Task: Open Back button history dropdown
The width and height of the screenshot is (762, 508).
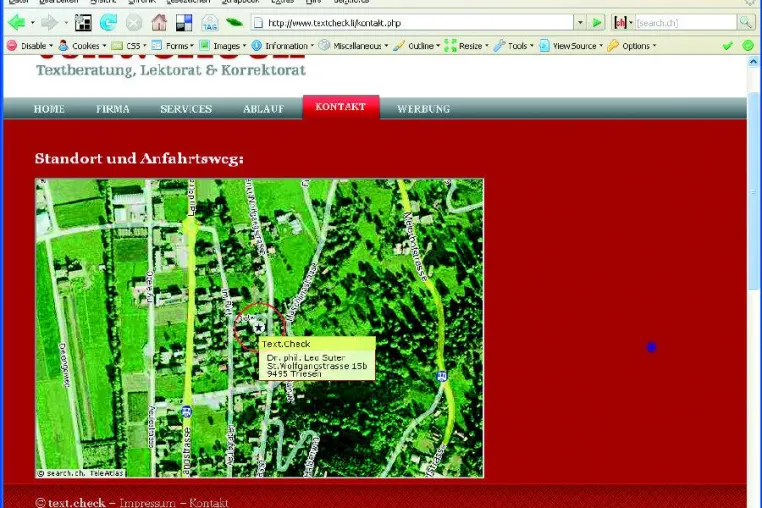Action: click(x=33, y=23)
